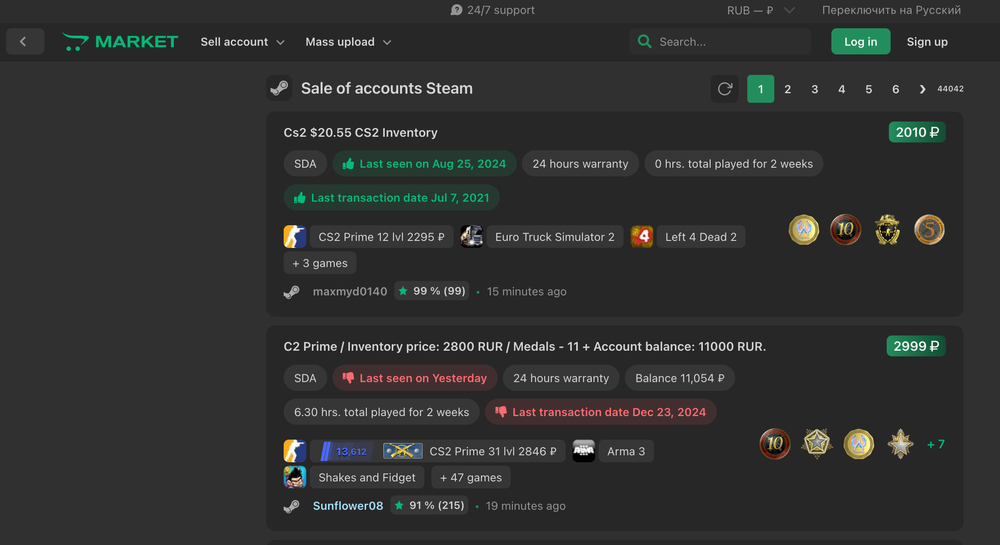Refresh the accounts list
This screenshot has width=1000, height=545.
(725, 89)
